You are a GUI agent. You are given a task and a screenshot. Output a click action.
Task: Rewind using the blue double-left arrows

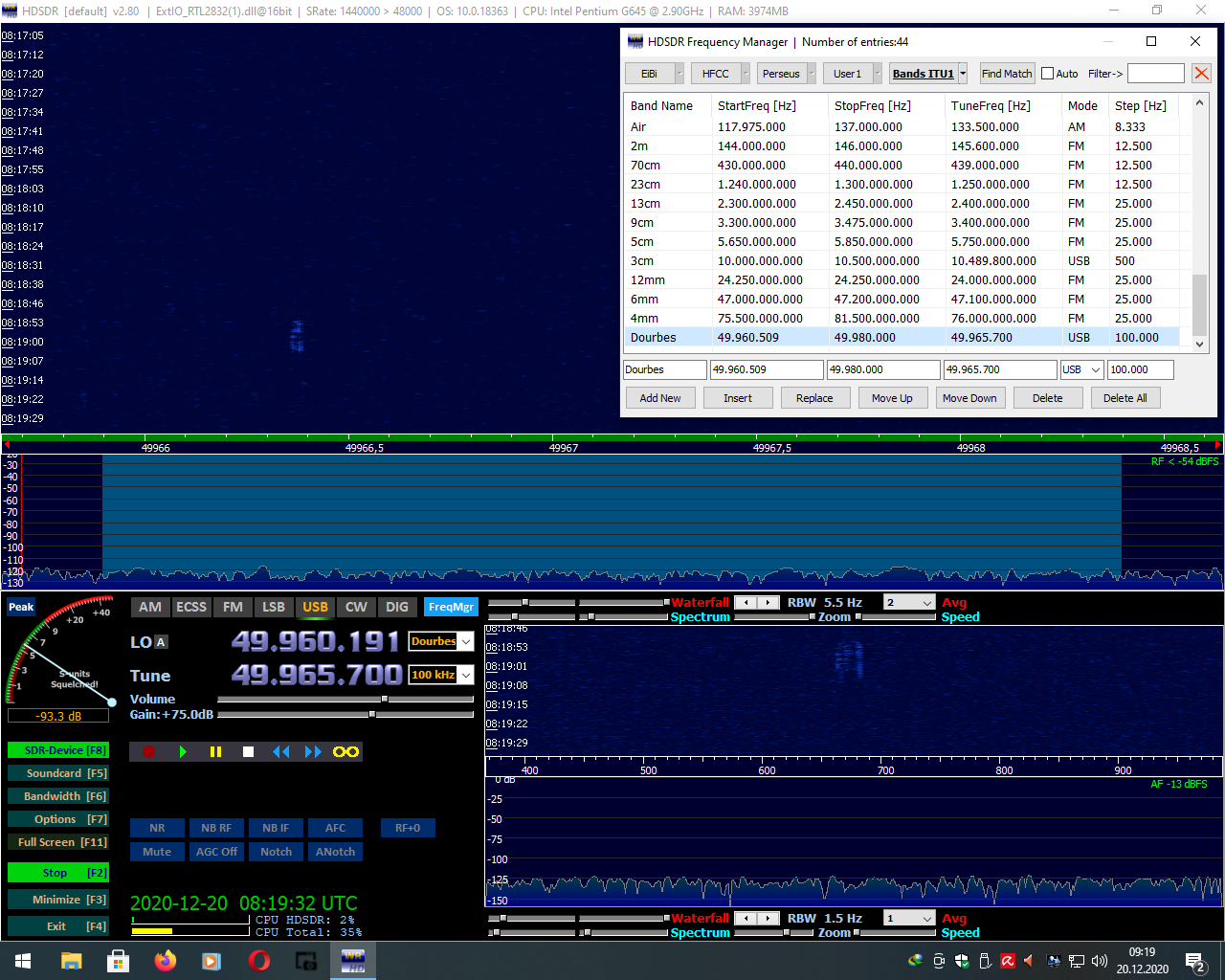tap(280, 752)
